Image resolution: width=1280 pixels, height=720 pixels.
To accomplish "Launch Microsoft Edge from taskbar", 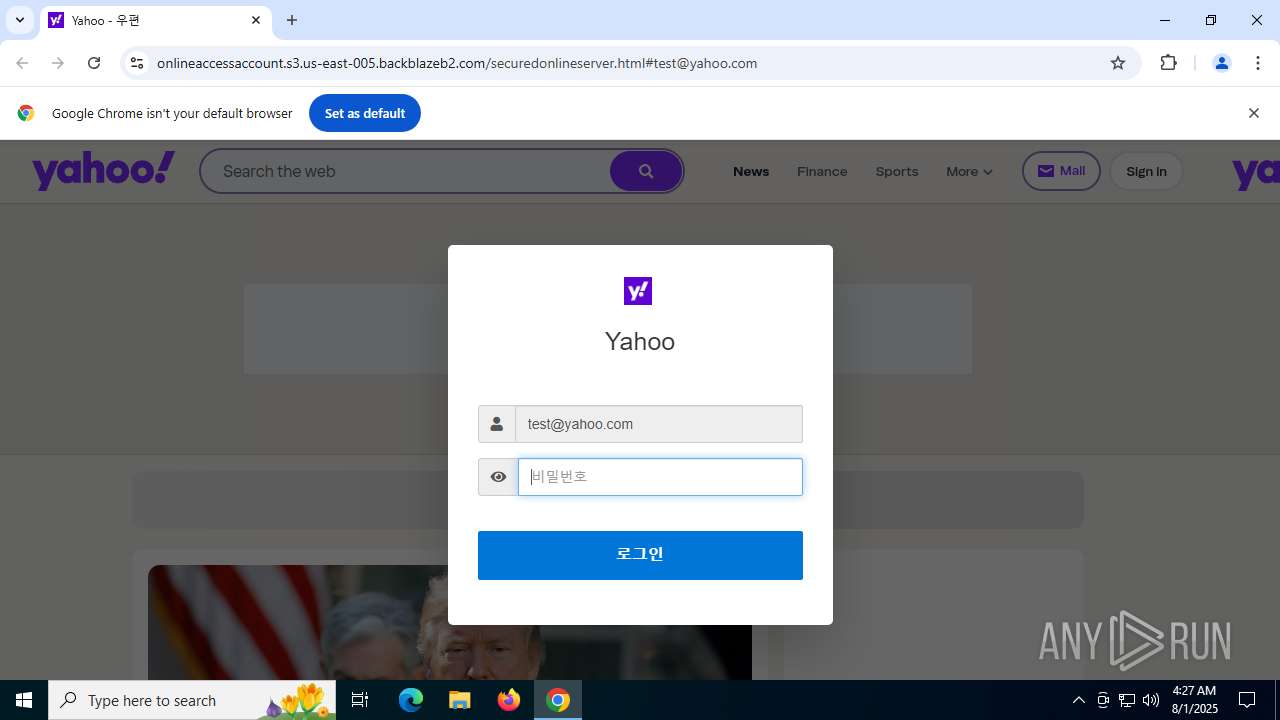I will click(411, 700).
